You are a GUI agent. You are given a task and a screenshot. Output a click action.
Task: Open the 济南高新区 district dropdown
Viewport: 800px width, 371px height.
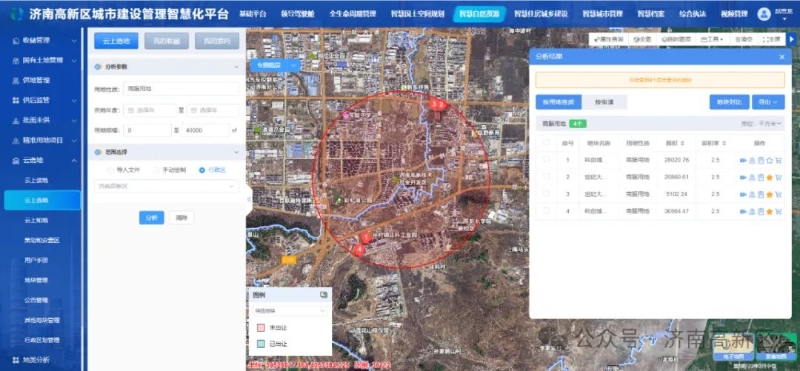coord(166,186)
